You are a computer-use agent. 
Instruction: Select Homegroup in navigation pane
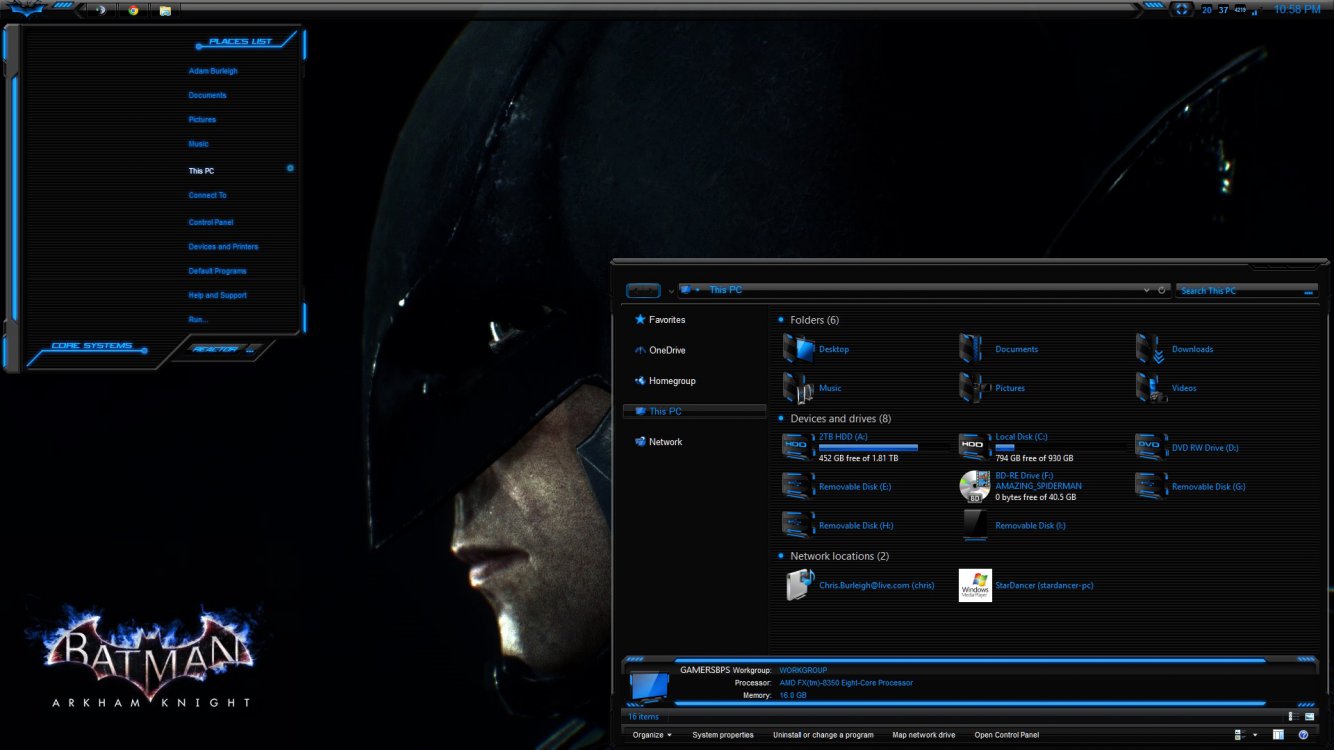665,381
